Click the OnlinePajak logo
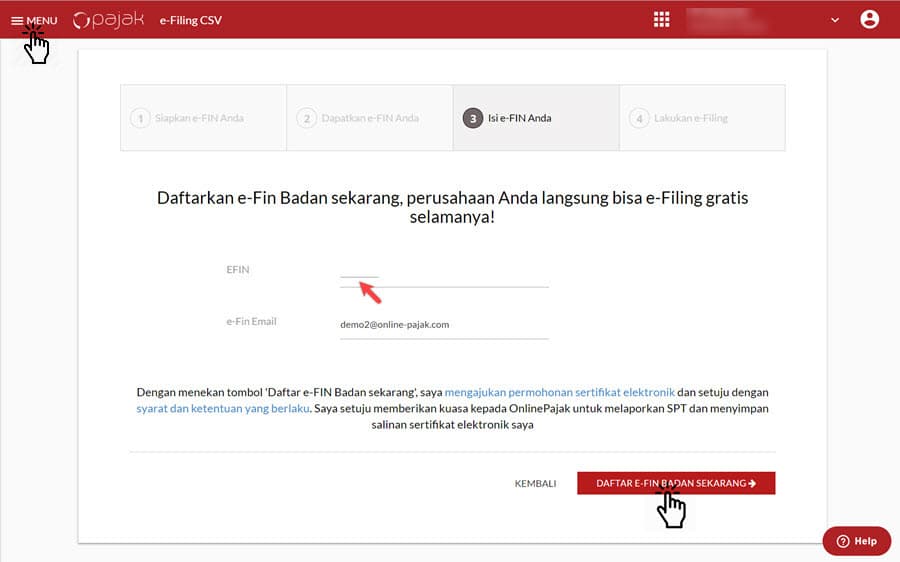The height and width of the screenshot is (562, 900). coord(111,20)
